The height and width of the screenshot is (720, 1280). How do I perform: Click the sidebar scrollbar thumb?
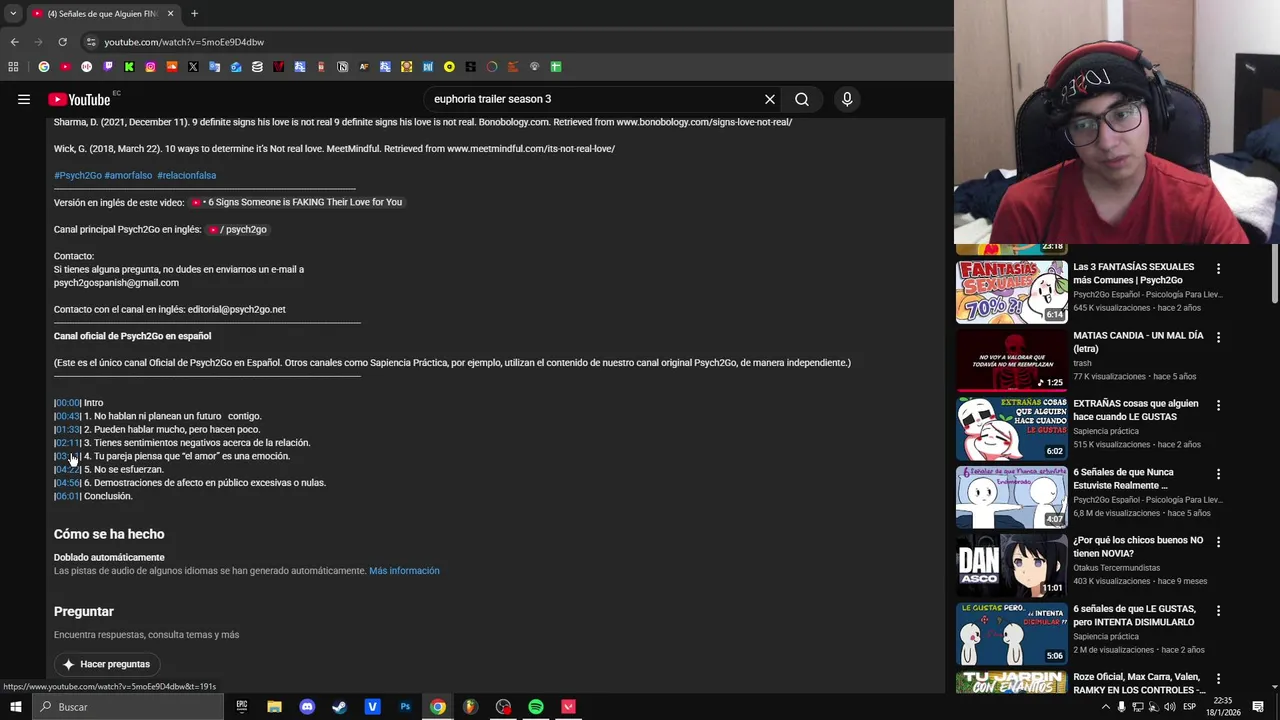click(x=1275, y=272)
